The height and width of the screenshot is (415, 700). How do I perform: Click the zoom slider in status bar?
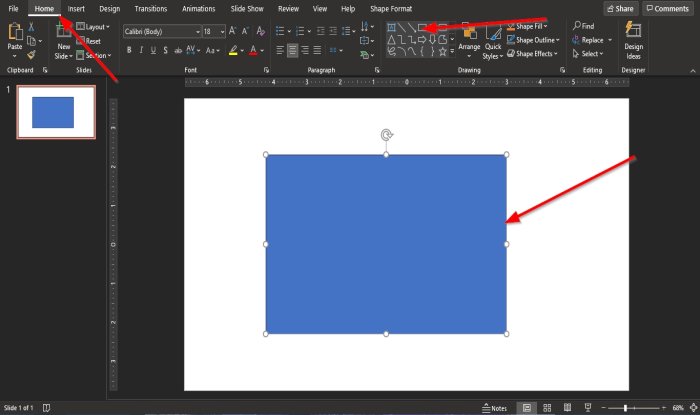625,408
